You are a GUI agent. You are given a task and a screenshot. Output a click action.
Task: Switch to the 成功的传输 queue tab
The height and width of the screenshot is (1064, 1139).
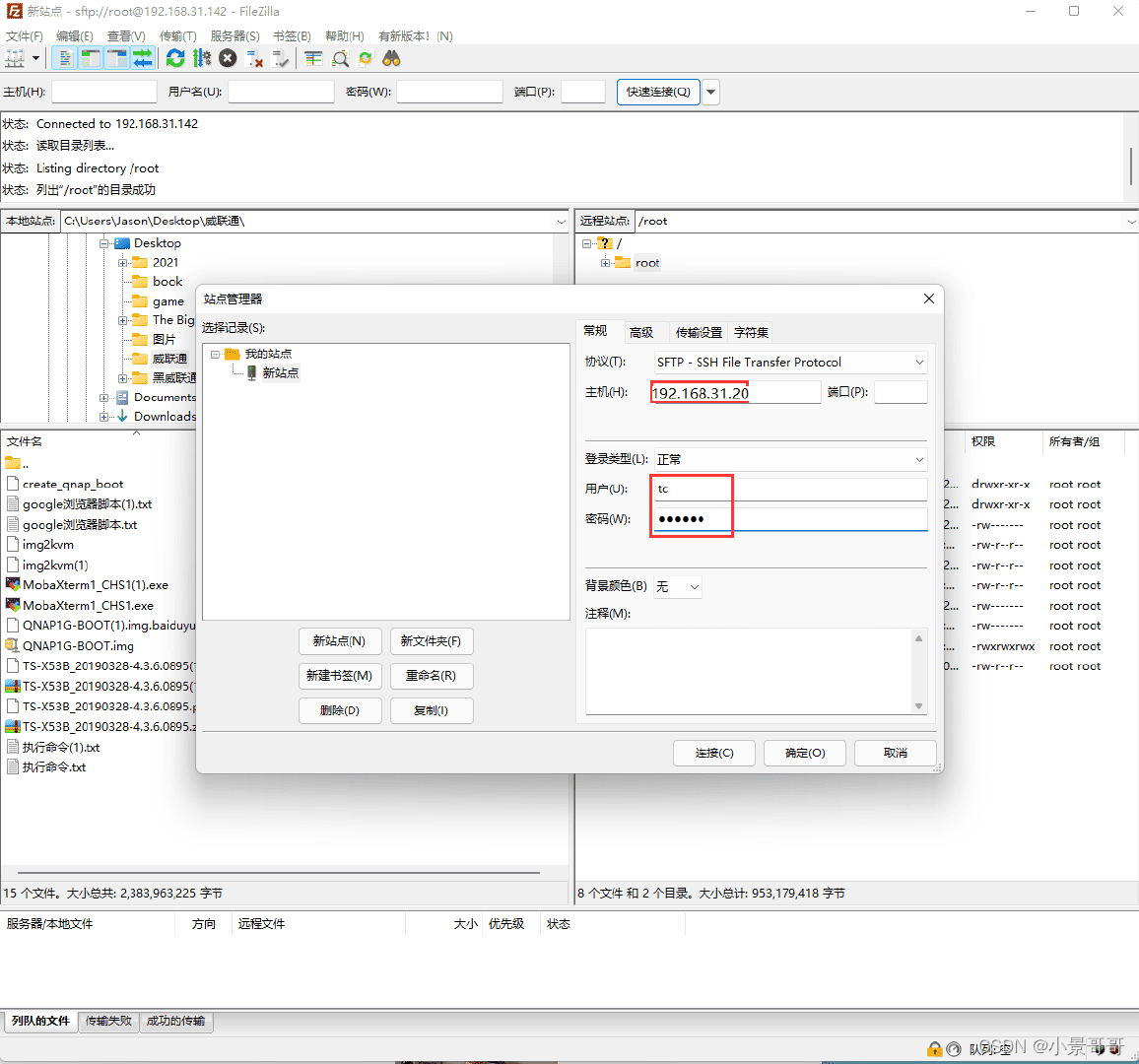coord(175,1022)
